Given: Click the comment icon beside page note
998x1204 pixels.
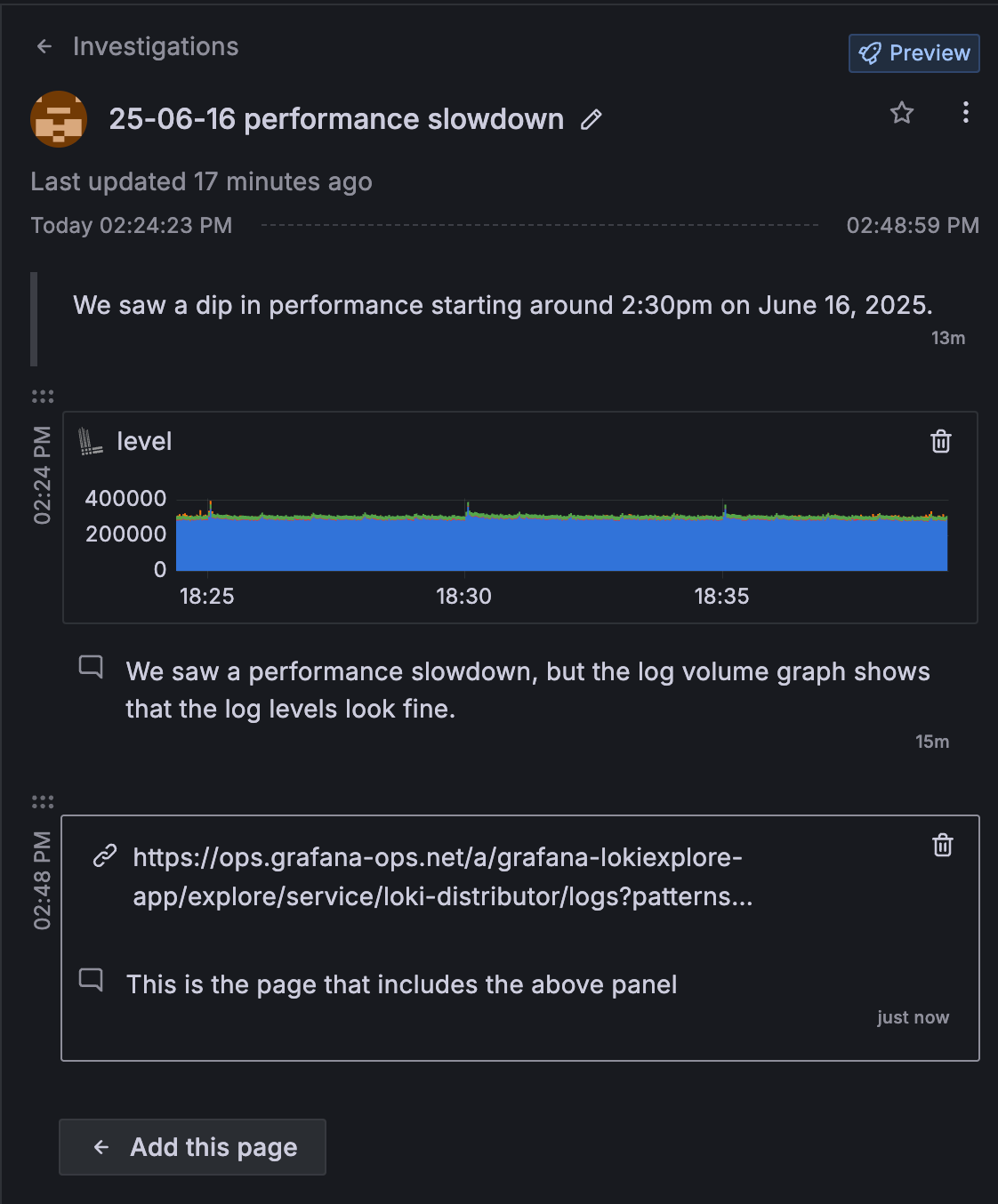Looking at the screenshot, I should pyautogui.click(x=91, y=980).
